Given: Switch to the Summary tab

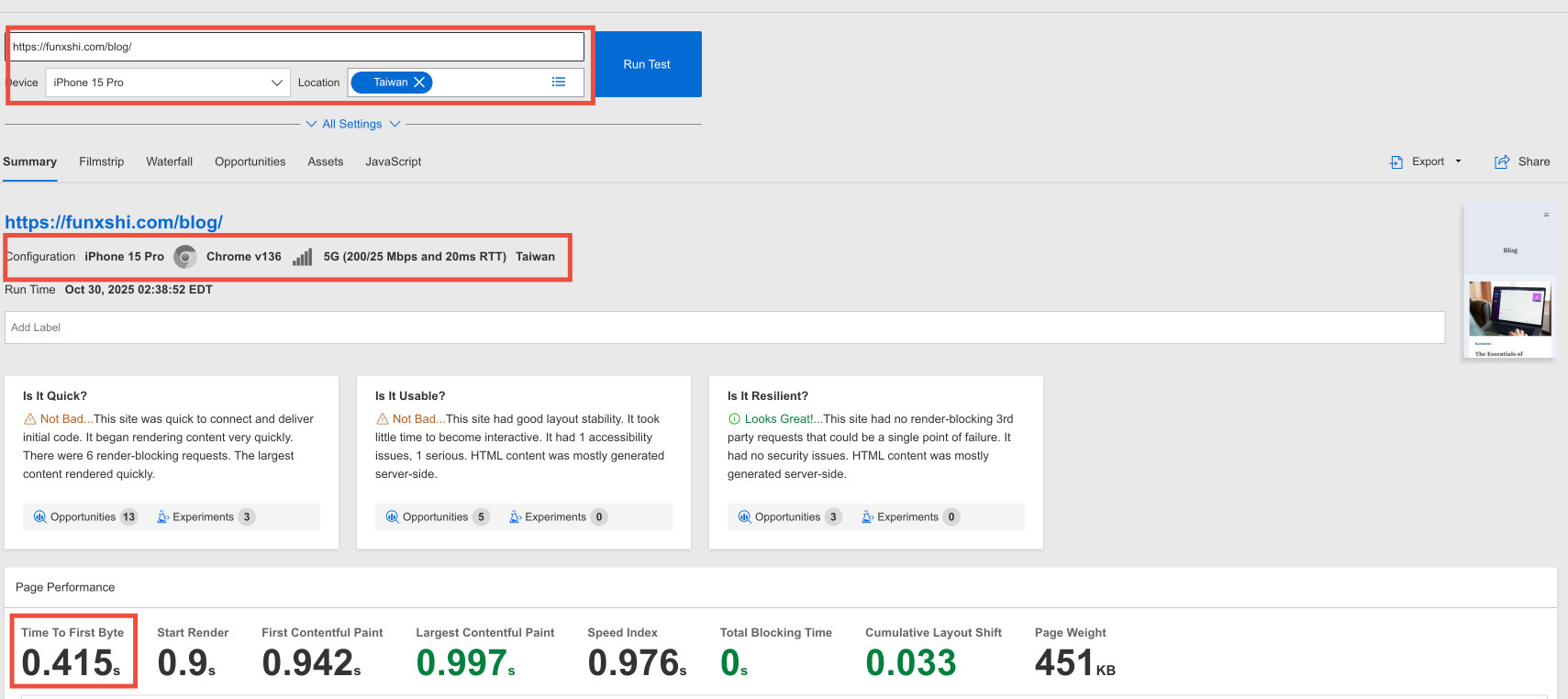Looking at the screenshot, I should click(29, 161).
